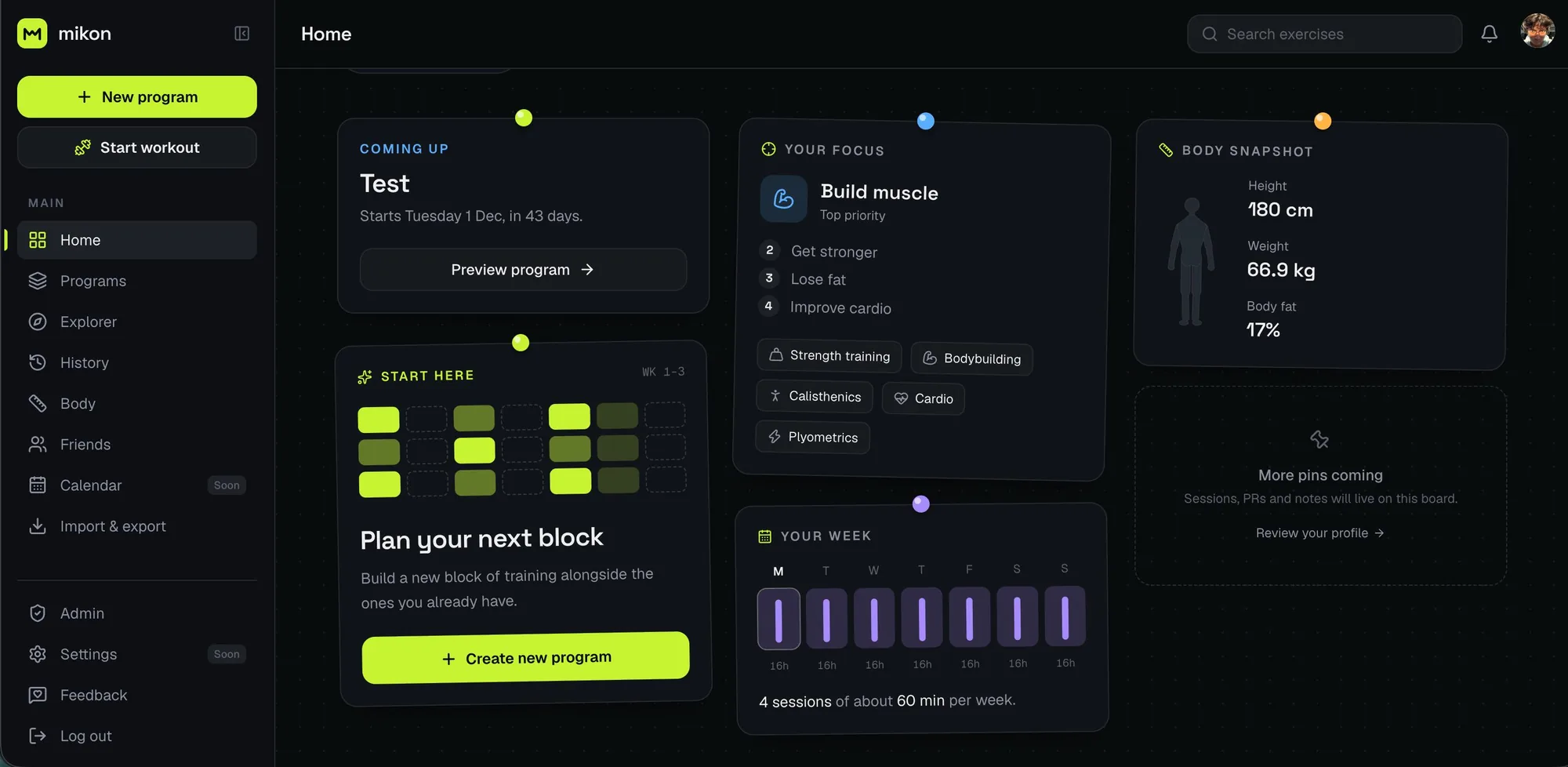Select the Calisthenics tag
The height and width of the screenshot is (767, 1568).
(815, 396)
